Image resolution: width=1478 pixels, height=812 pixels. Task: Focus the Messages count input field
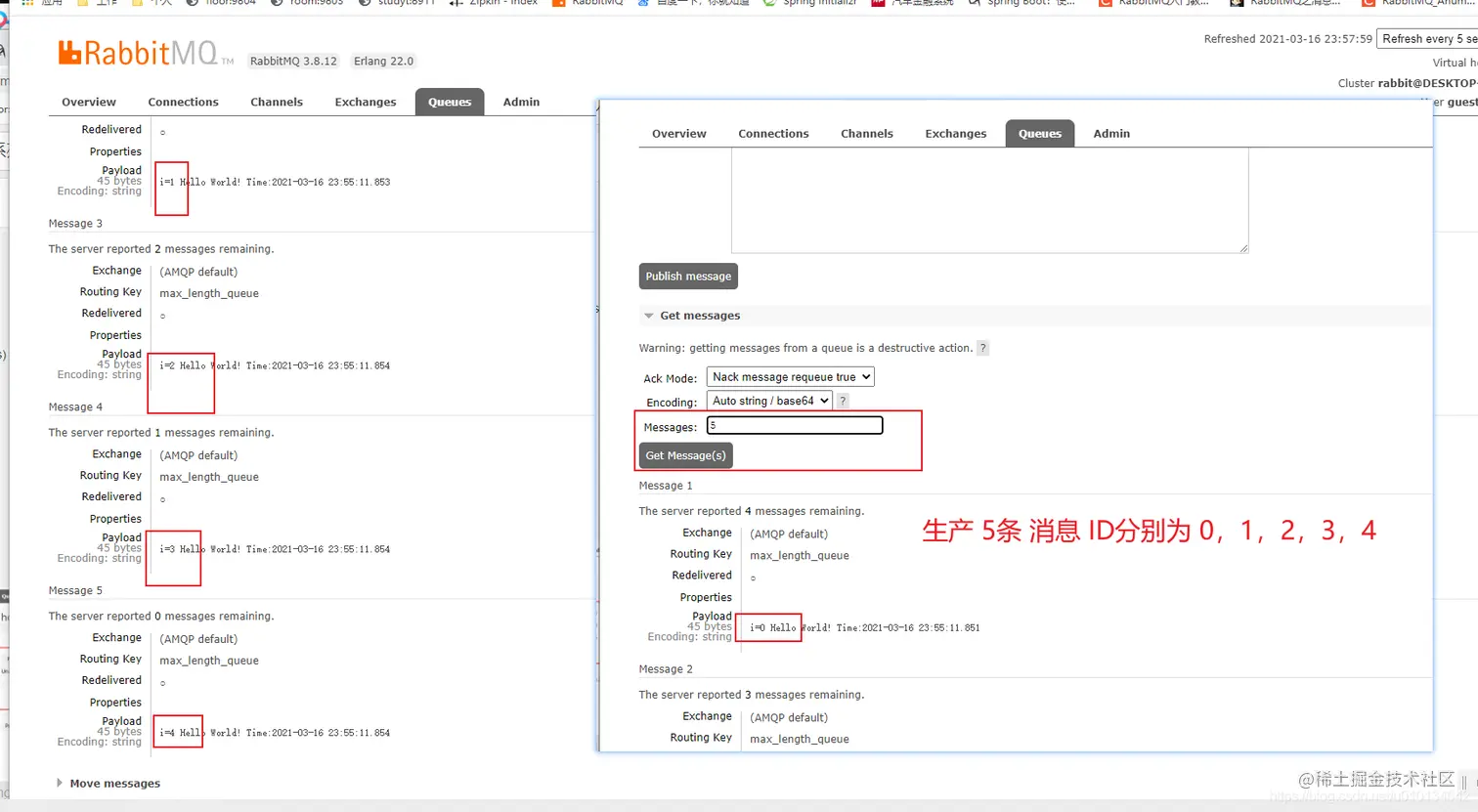(795, 425)
